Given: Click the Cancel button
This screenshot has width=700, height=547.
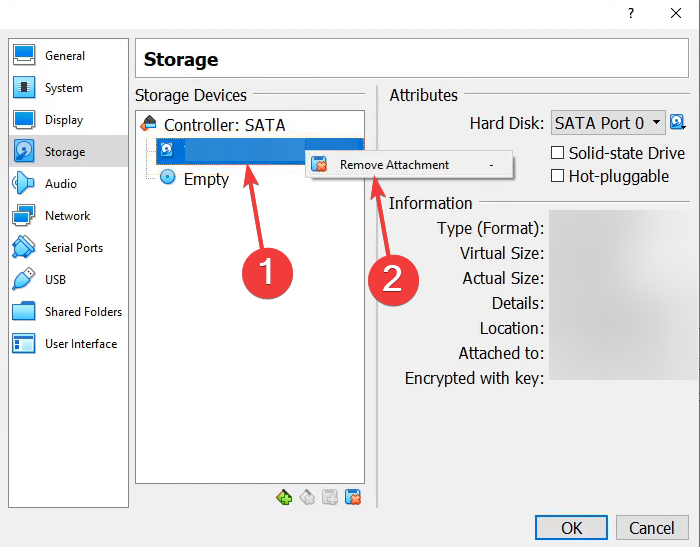Looking at the screenshot, I should click(652, 528).
